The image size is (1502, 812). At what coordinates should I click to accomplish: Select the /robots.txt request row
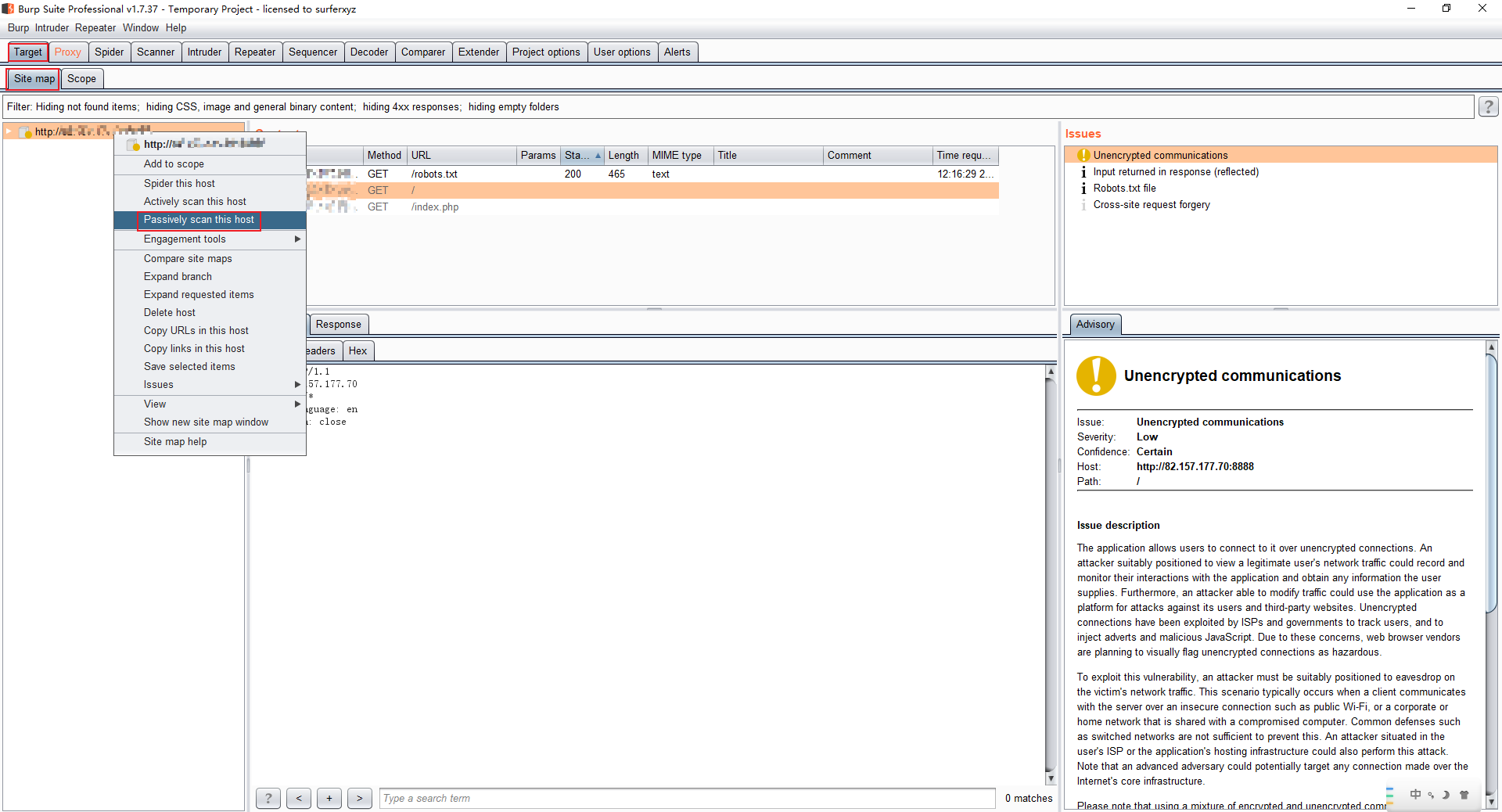pyautogui.click(x=652, y=174)
